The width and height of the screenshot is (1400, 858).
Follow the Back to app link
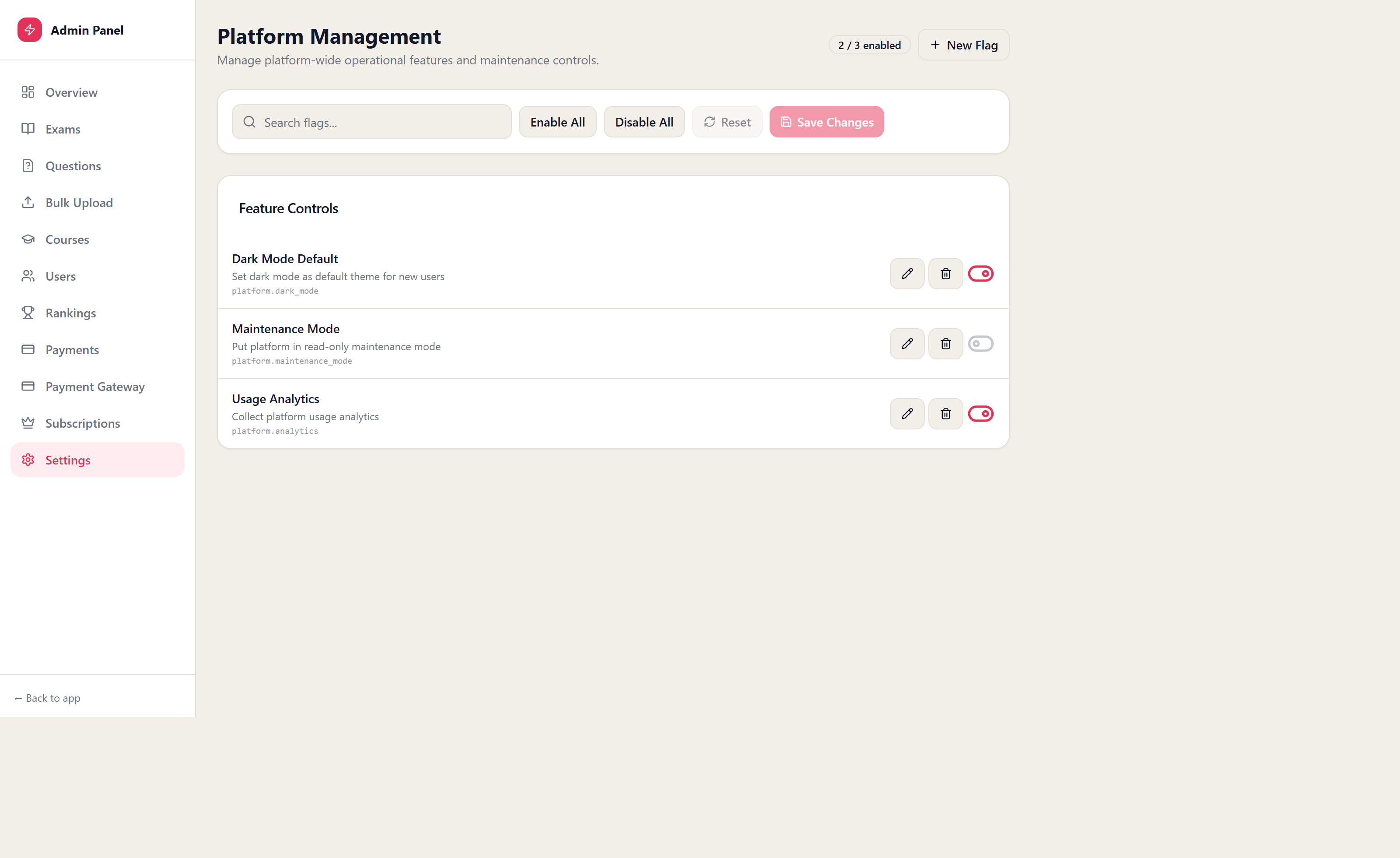47,698
